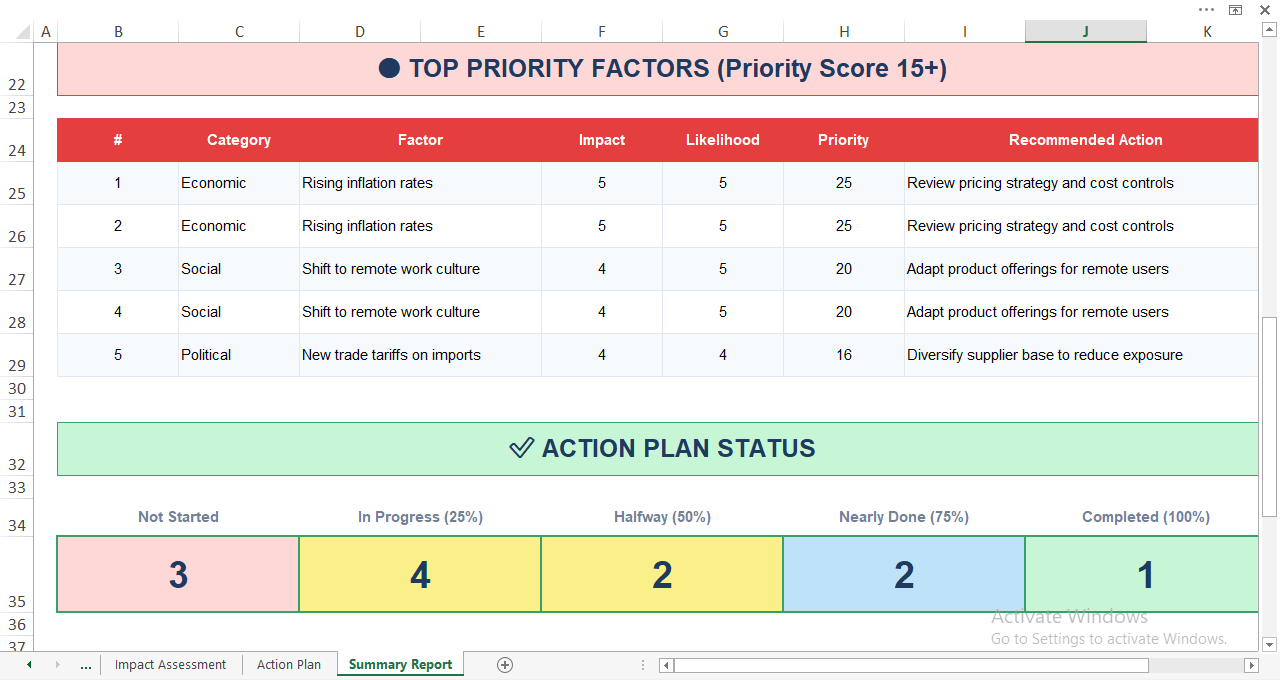Screen dimensions: 1280x680
Task: Click the horizontal scrollbar left arrow
Action: pyautogui.click(x=666, y=665)
